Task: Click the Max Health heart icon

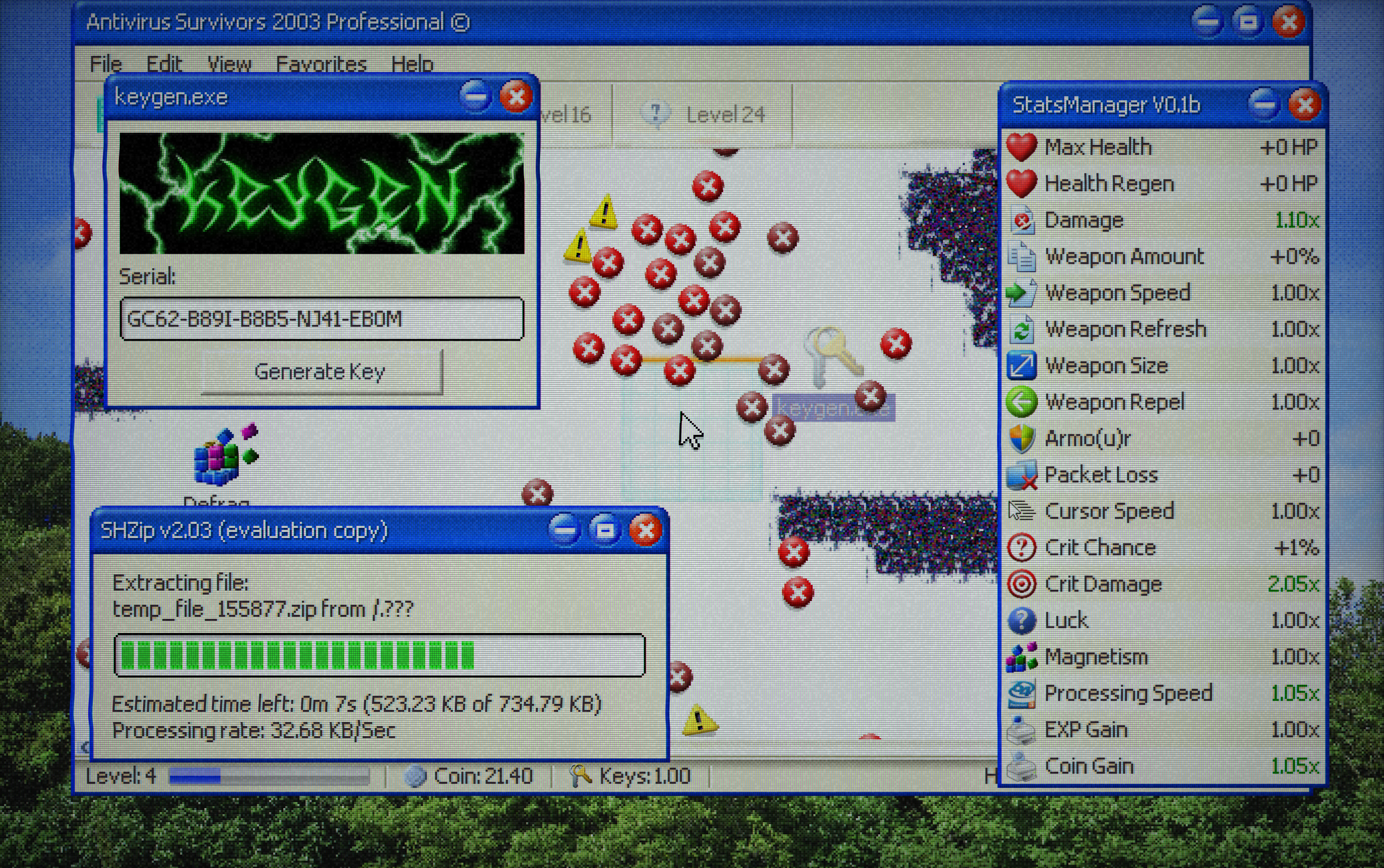Action: 1021,147
